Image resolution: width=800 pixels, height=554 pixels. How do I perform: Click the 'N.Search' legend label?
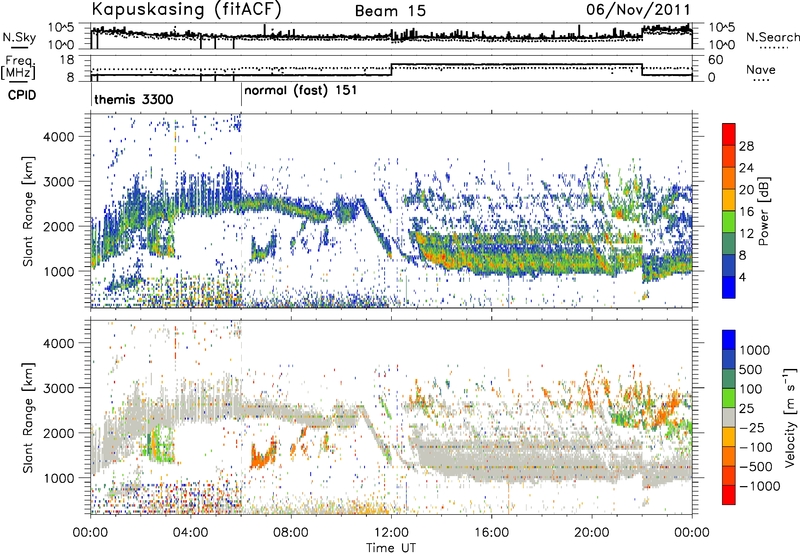point(772,37)
